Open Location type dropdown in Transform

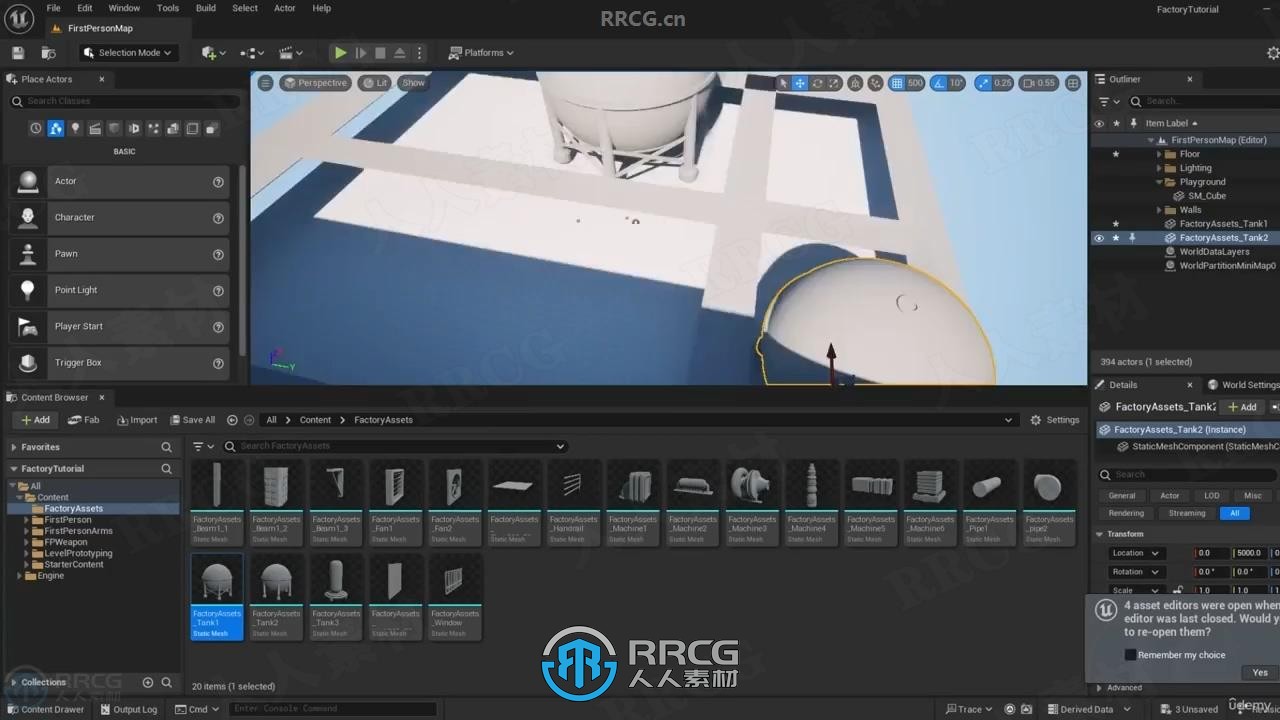[1136, 553]
